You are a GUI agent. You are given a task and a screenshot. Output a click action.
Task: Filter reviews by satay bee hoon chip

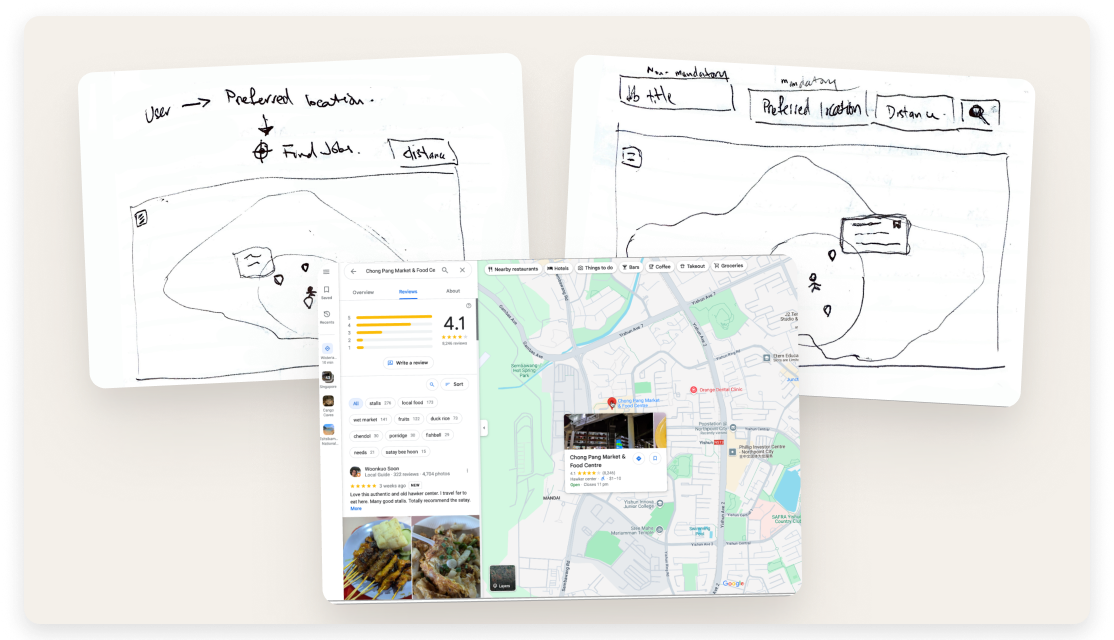click(405, 452)
